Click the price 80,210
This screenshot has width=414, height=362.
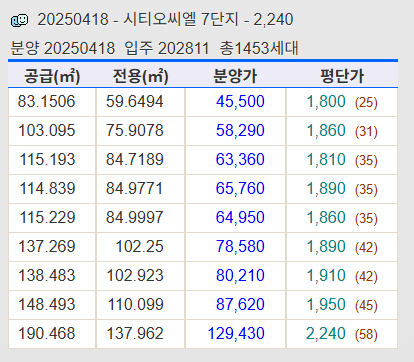240,275
